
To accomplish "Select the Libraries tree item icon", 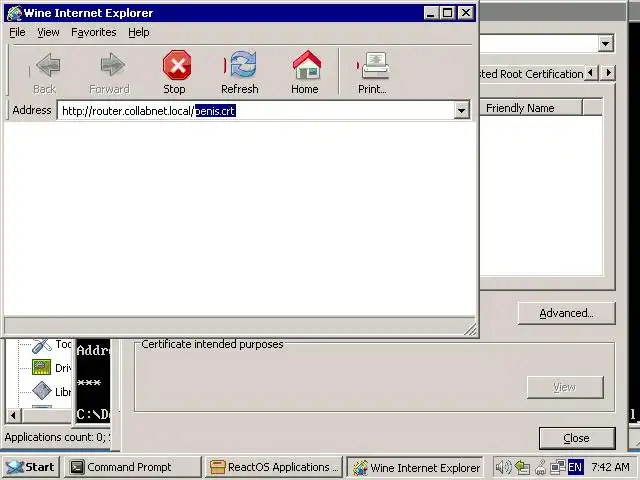I will pos(42,391).
